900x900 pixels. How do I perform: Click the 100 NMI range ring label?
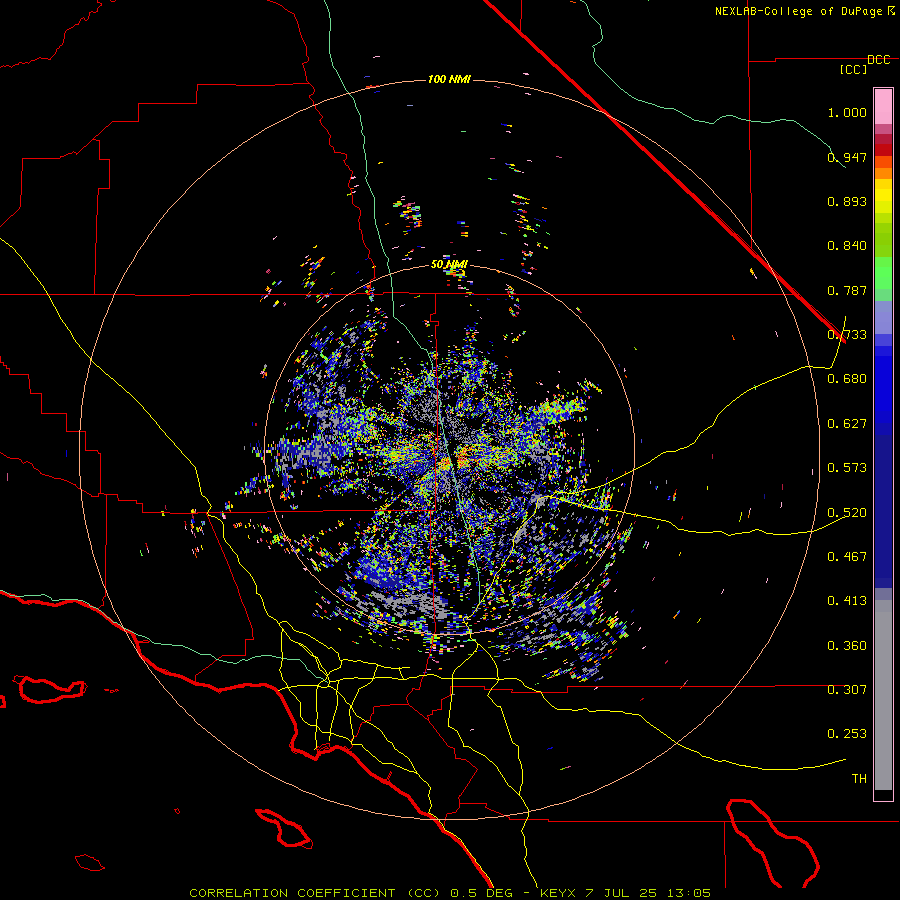[x=449, y=79]
